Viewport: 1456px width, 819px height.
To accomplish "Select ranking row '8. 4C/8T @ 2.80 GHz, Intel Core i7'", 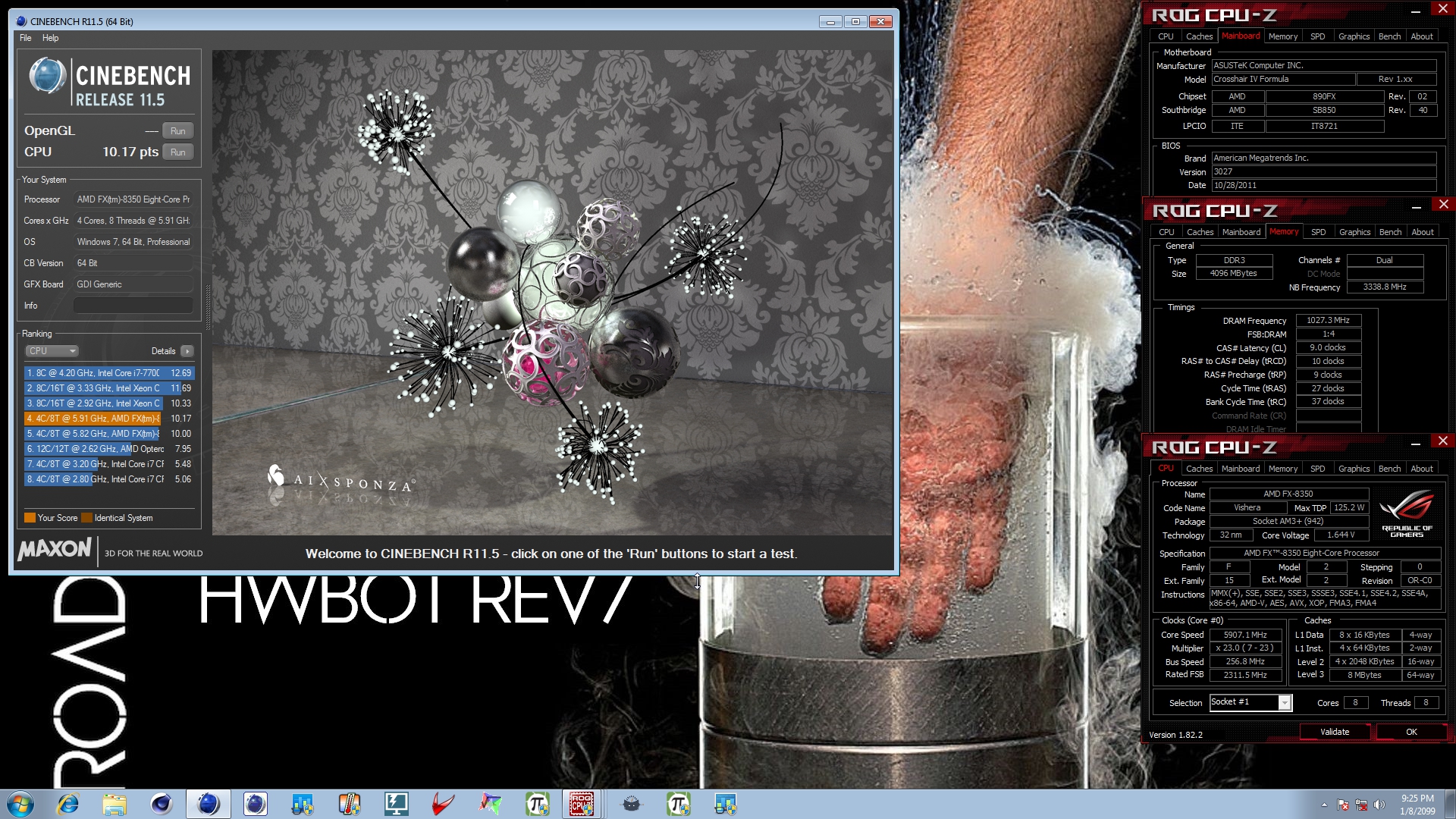I will 109,479.
